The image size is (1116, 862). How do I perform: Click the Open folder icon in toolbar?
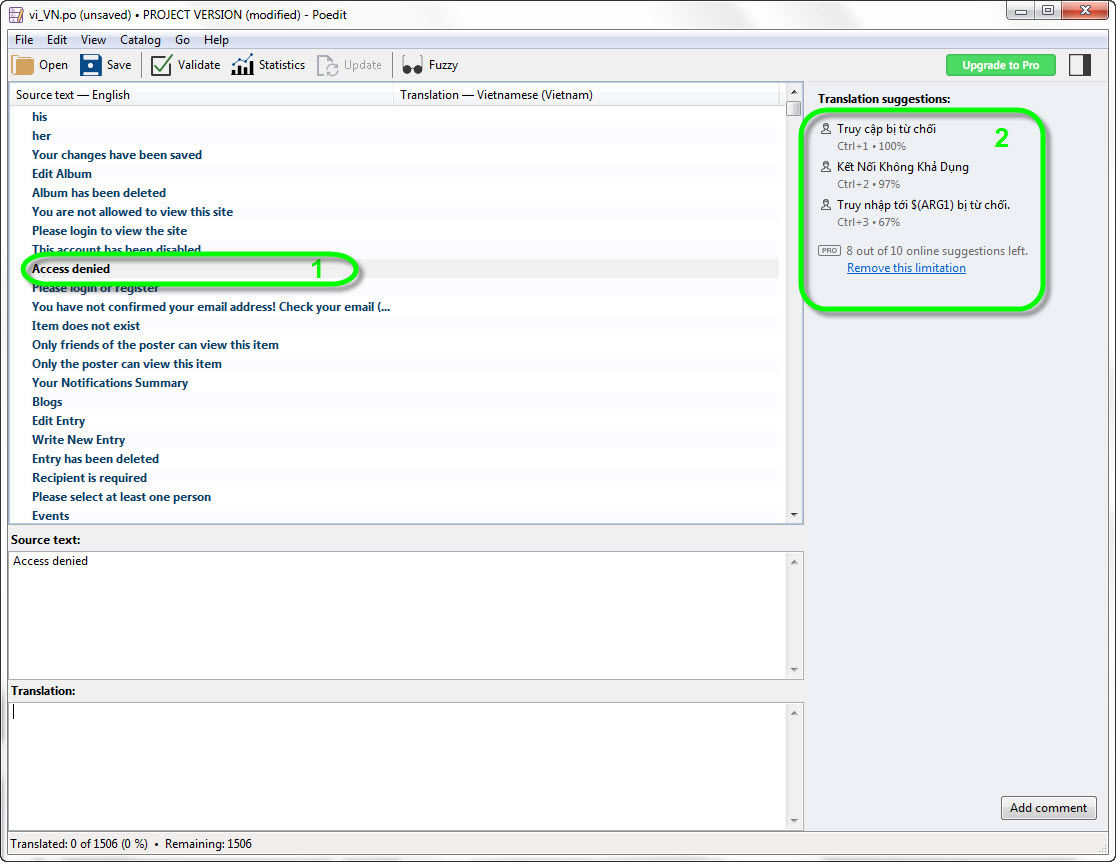(23, 65)
